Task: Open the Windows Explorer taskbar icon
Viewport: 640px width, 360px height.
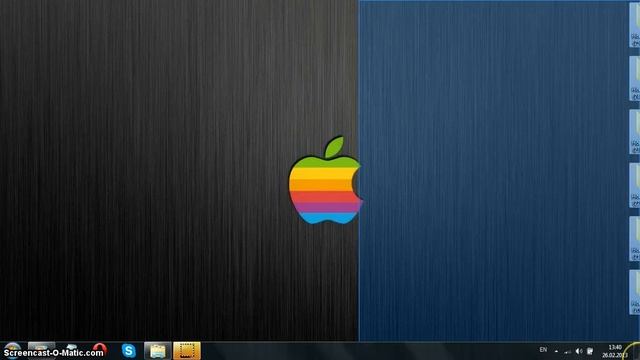Action: (158, 351)
